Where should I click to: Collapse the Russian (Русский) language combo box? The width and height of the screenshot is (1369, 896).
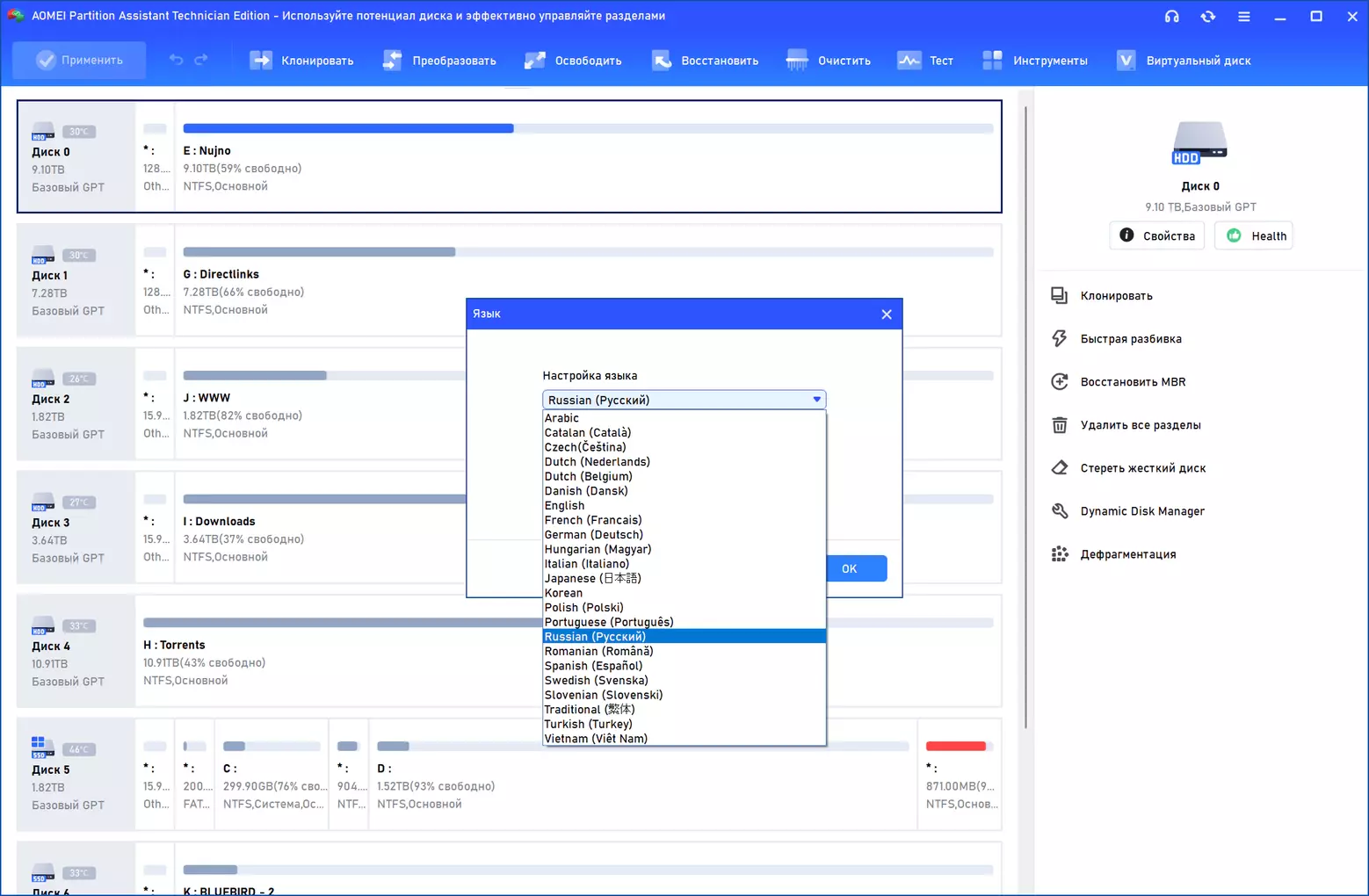684,400
